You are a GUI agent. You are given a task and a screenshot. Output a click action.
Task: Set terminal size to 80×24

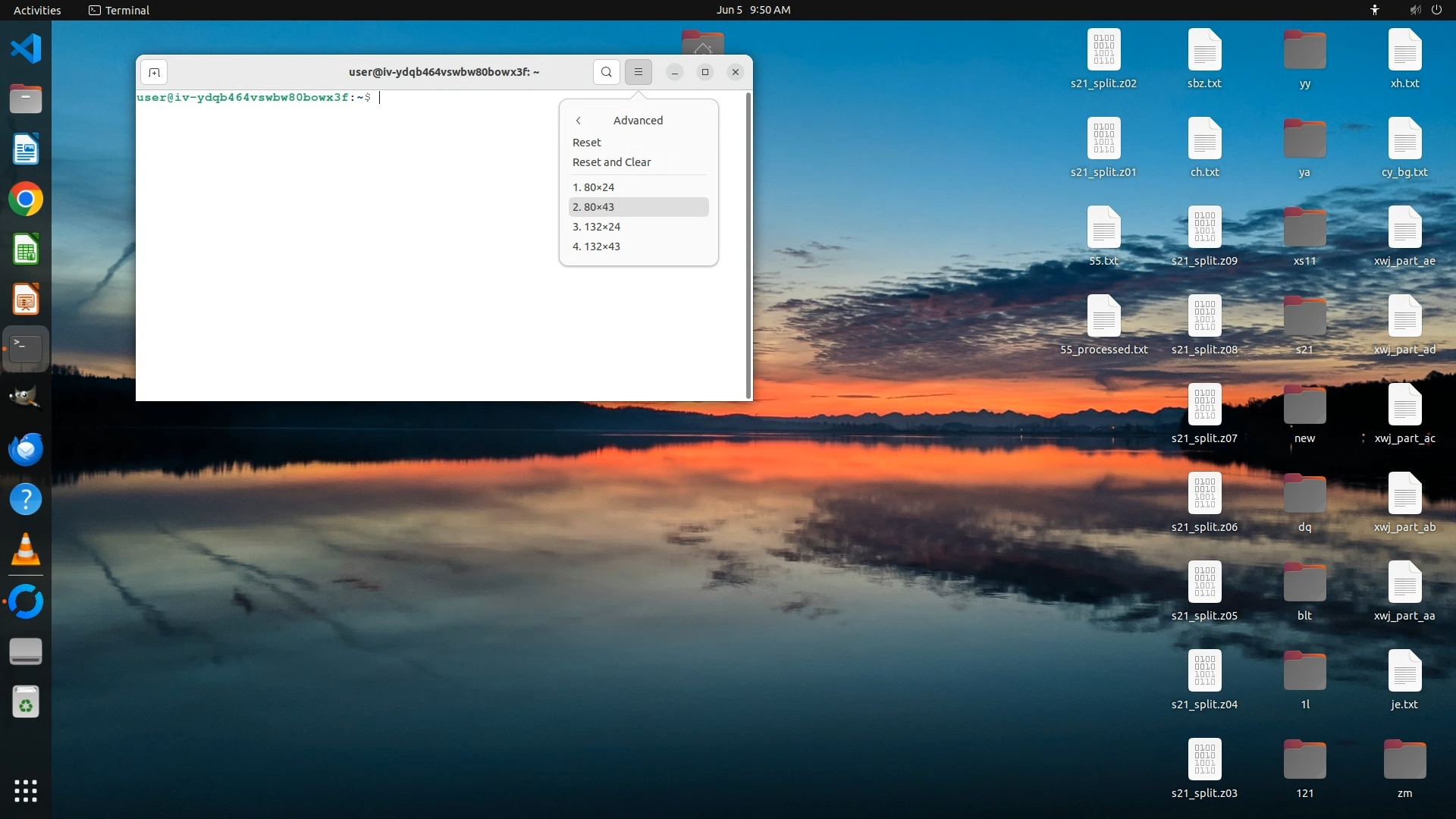(x=594, y=187)
